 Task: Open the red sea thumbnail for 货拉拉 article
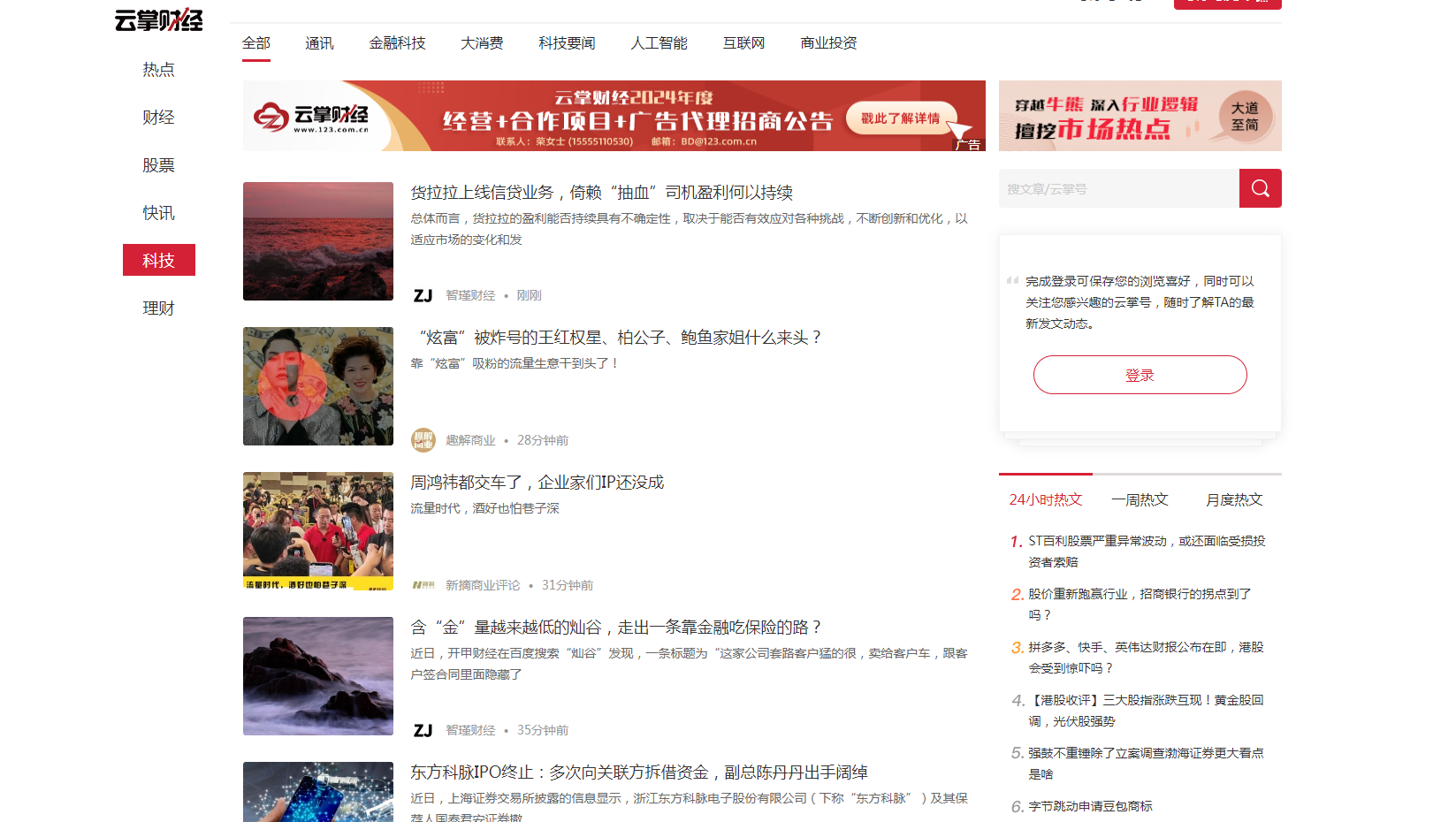pos(318,241)
